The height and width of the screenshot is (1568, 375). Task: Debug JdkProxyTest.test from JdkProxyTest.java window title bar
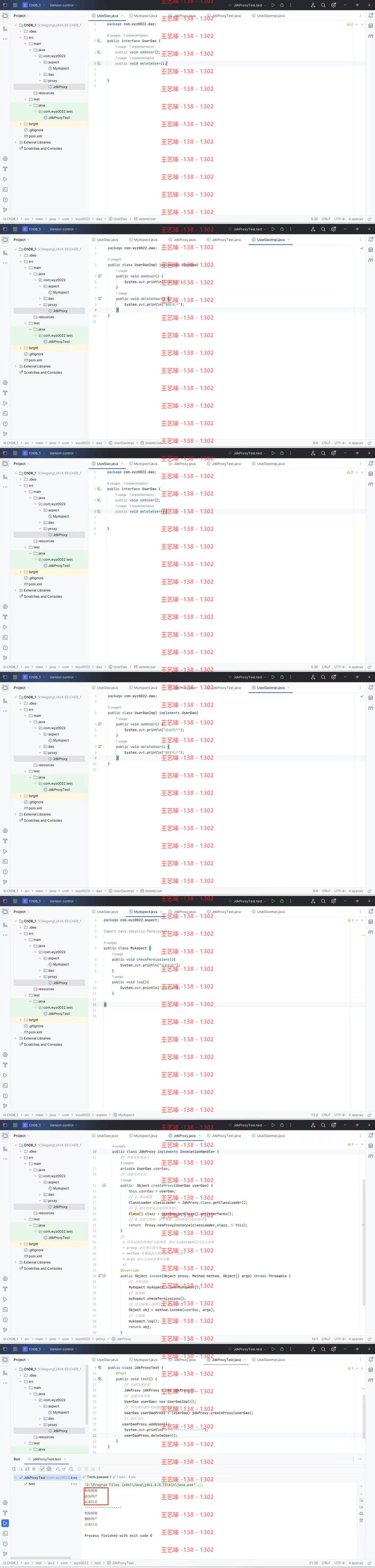(x=282, y=1349)
